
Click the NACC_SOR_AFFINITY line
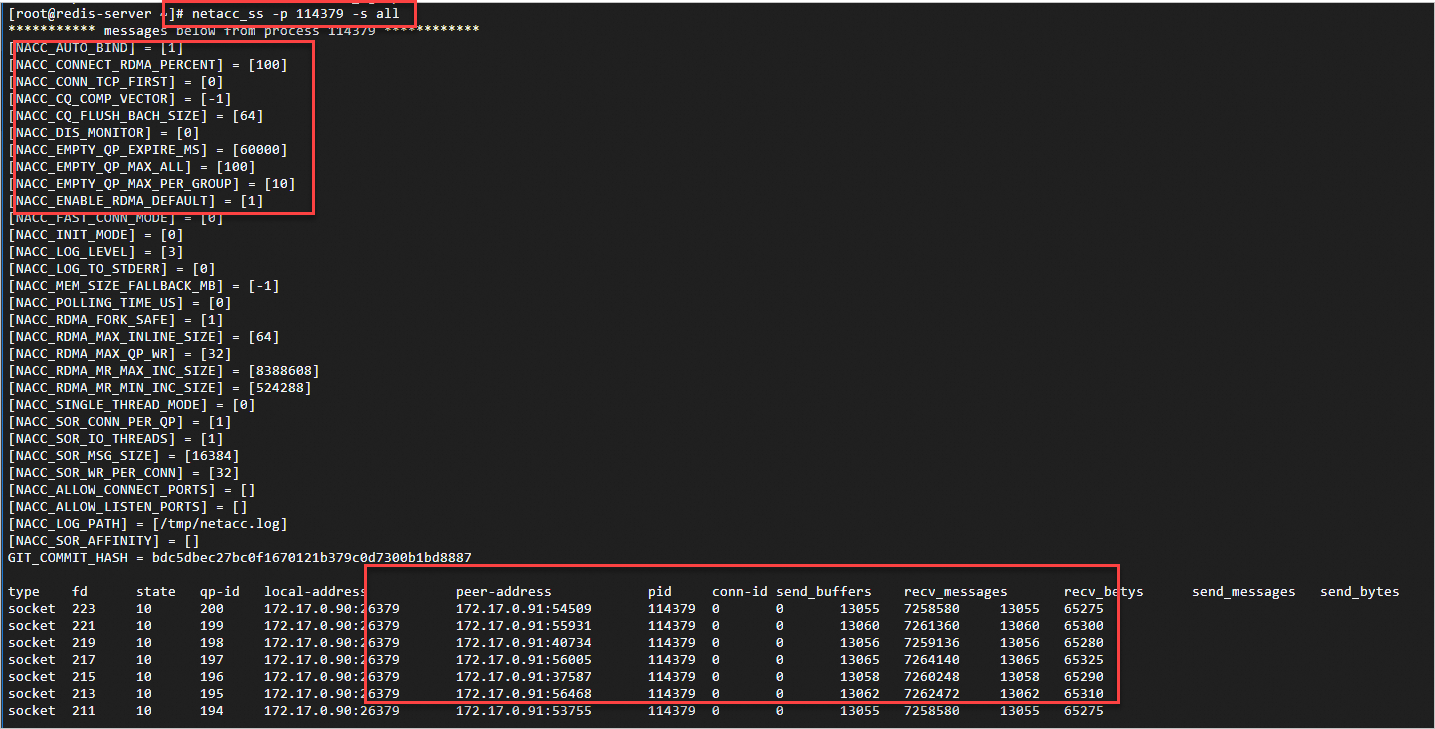tap(103, 541)
